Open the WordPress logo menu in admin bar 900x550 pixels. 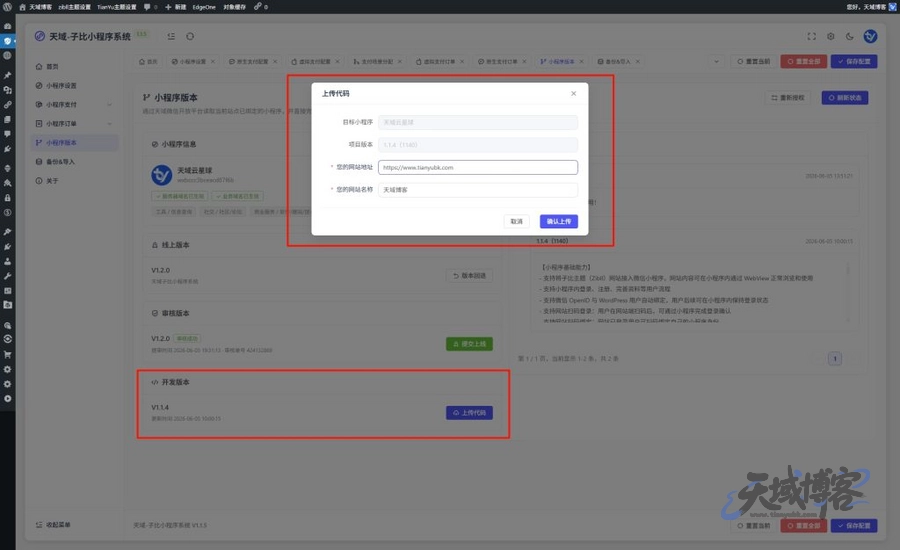coord(7,7)
